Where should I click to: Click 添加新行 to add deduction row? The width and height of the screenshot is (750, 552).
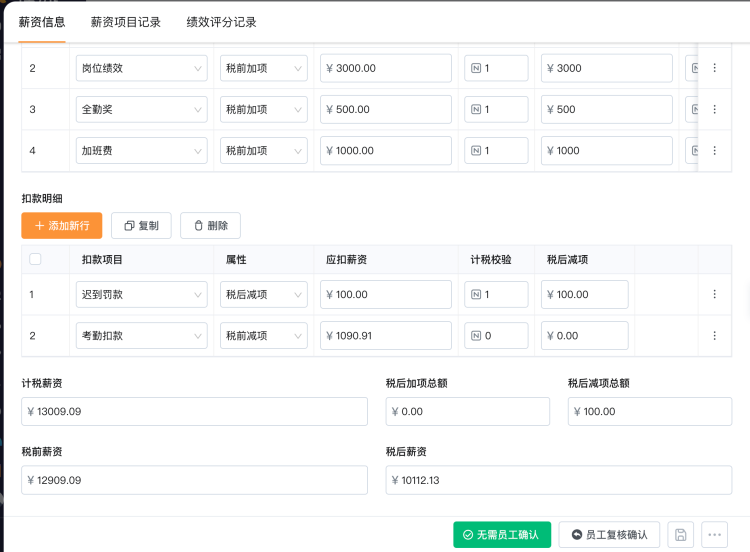[x=62, y=226]
